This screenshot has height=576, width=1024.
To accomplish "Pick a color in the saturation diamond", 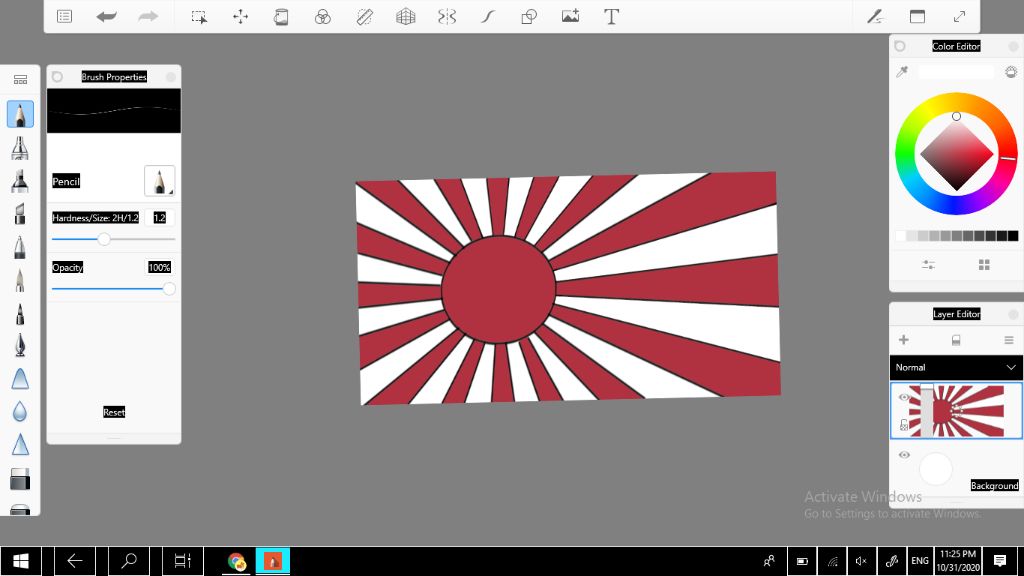I will click(x=957, y=155).
